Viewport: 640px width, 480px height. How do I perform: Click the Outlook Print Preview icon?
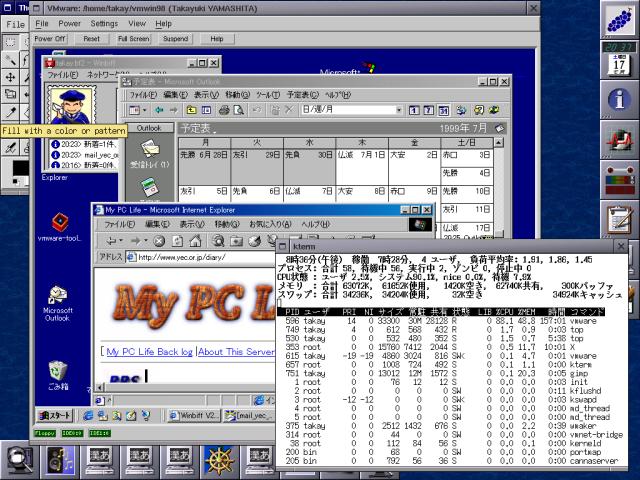pyautogui.click(x=239, y=110)
